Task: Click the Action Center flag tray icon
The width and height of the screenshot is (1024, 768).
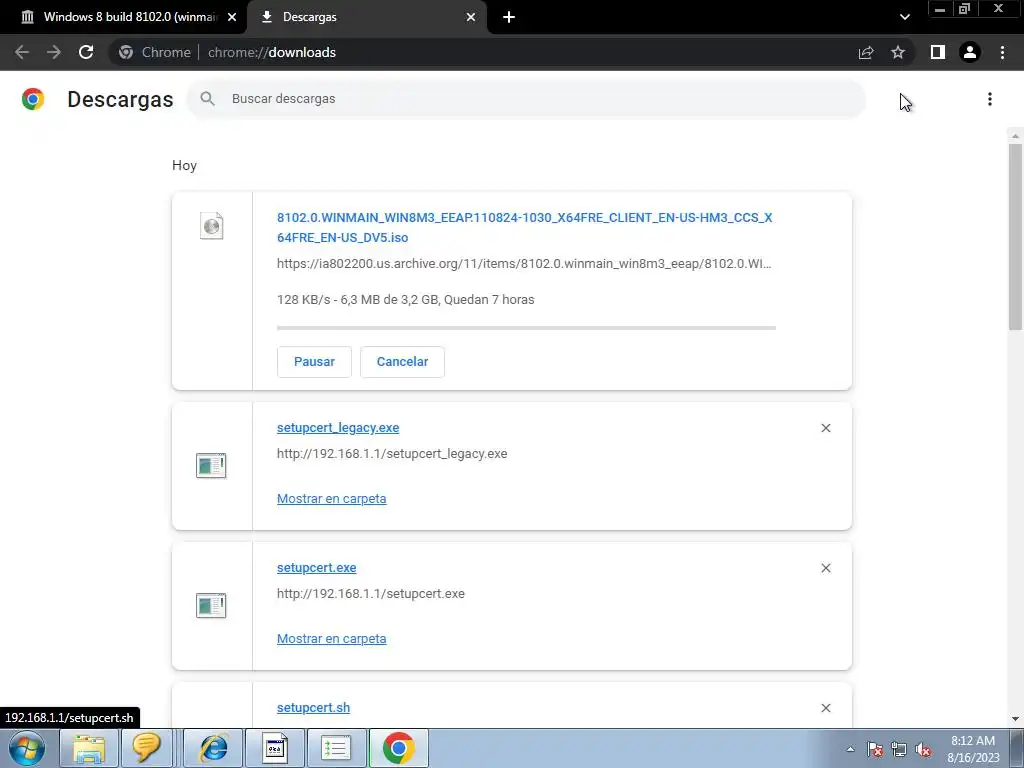Action: point(875,749)
